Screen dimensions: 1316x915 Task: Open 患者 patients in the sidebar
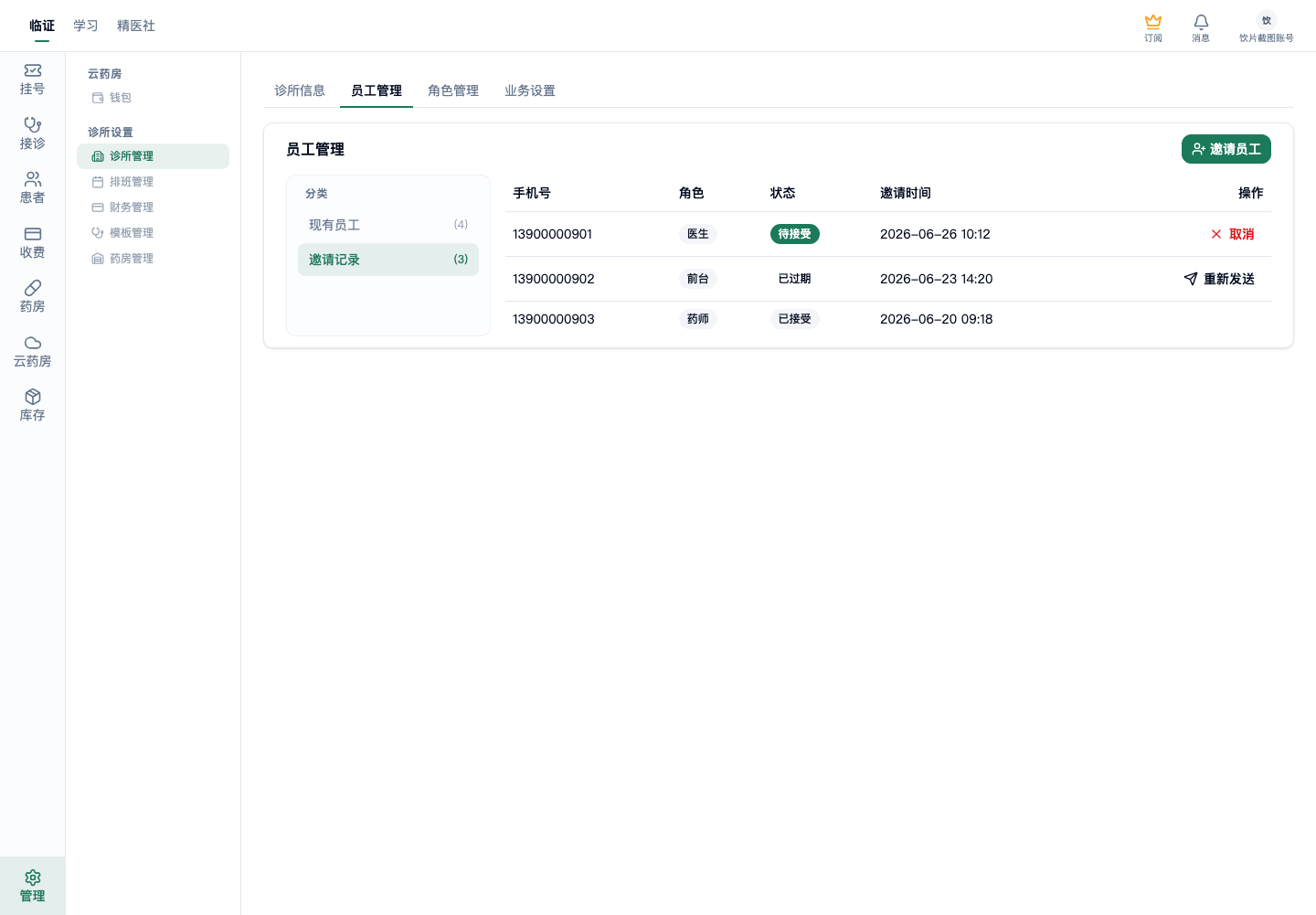(32, 188)
